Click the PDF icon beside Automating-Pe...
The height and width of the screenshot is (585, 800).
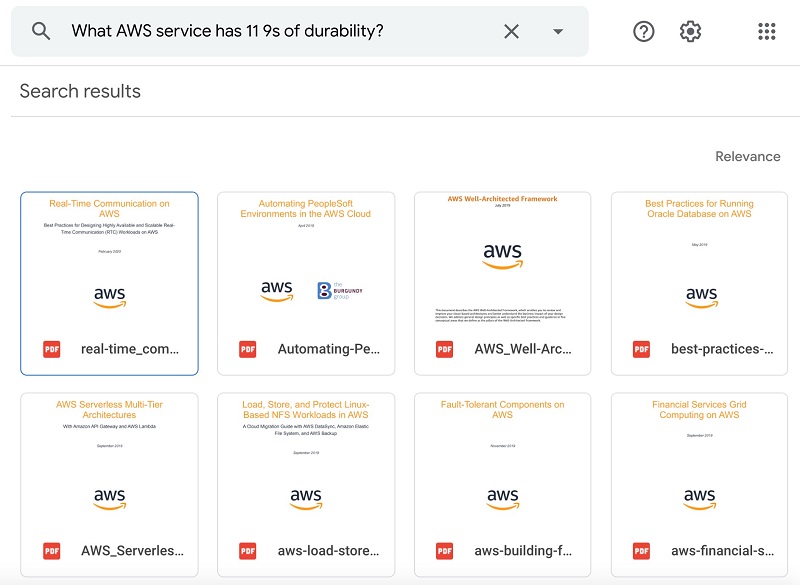248,349
